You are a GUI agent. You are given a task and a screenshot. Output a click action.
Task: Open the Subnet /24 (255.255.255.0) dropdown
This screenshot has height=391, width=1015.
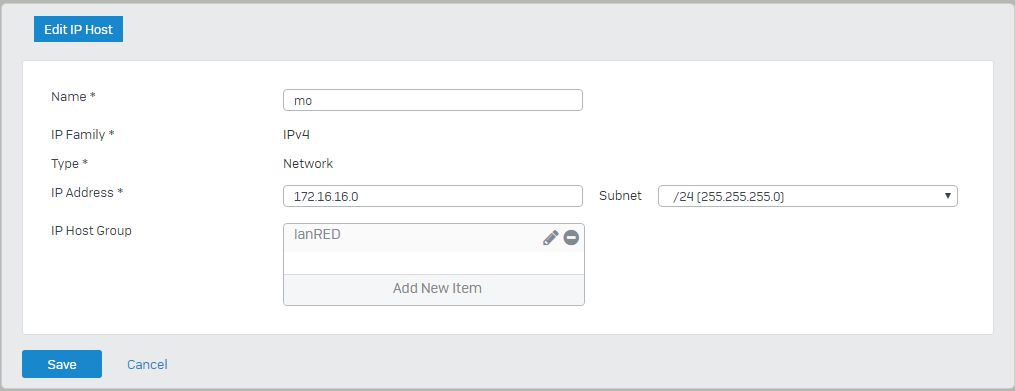point(807,196)
